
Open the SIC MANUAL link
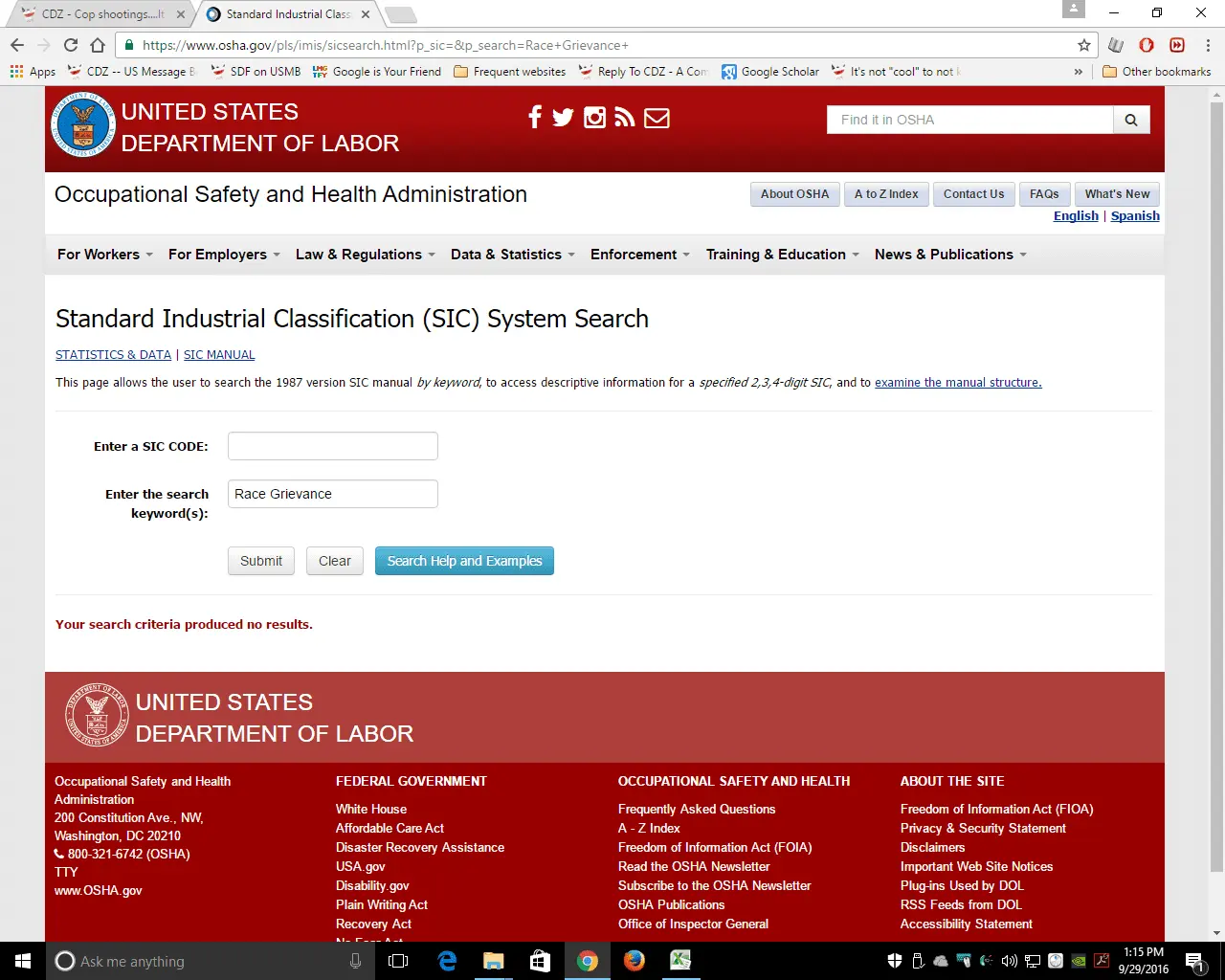tap(219, 355)
